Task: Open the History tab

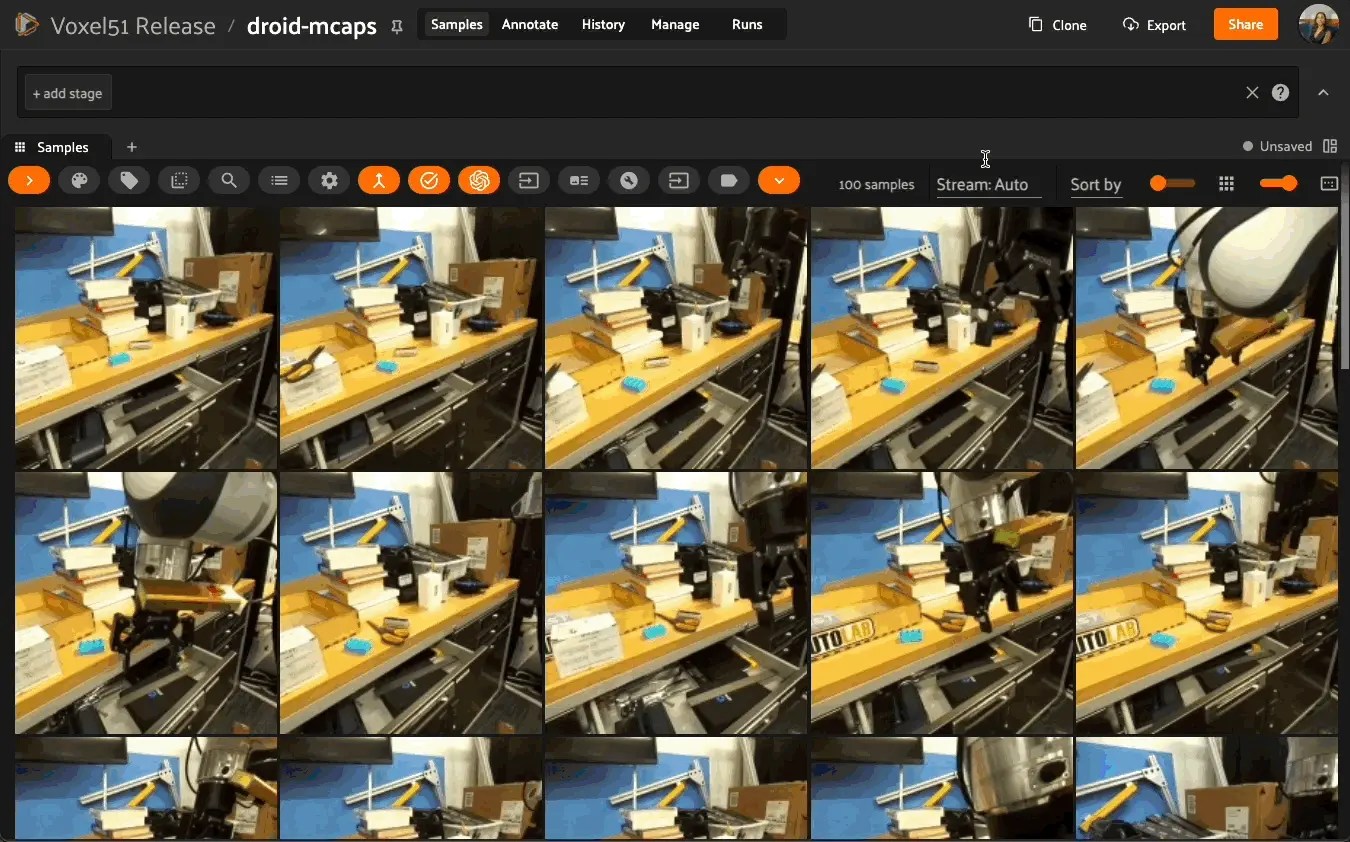Action: tap(603, 25)
